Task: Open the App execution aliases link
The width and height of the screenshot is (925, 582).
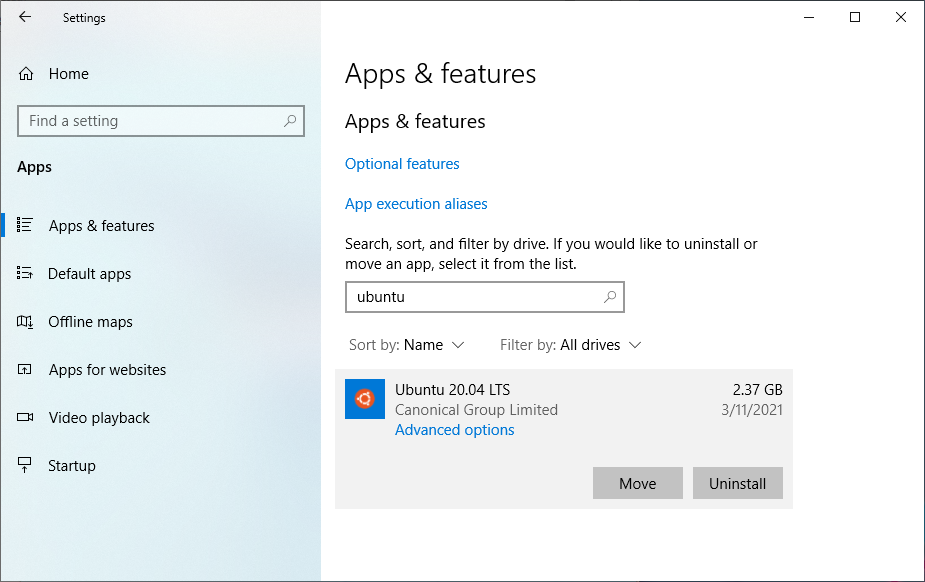Action: pyautogui.click(x=416, y=204)
